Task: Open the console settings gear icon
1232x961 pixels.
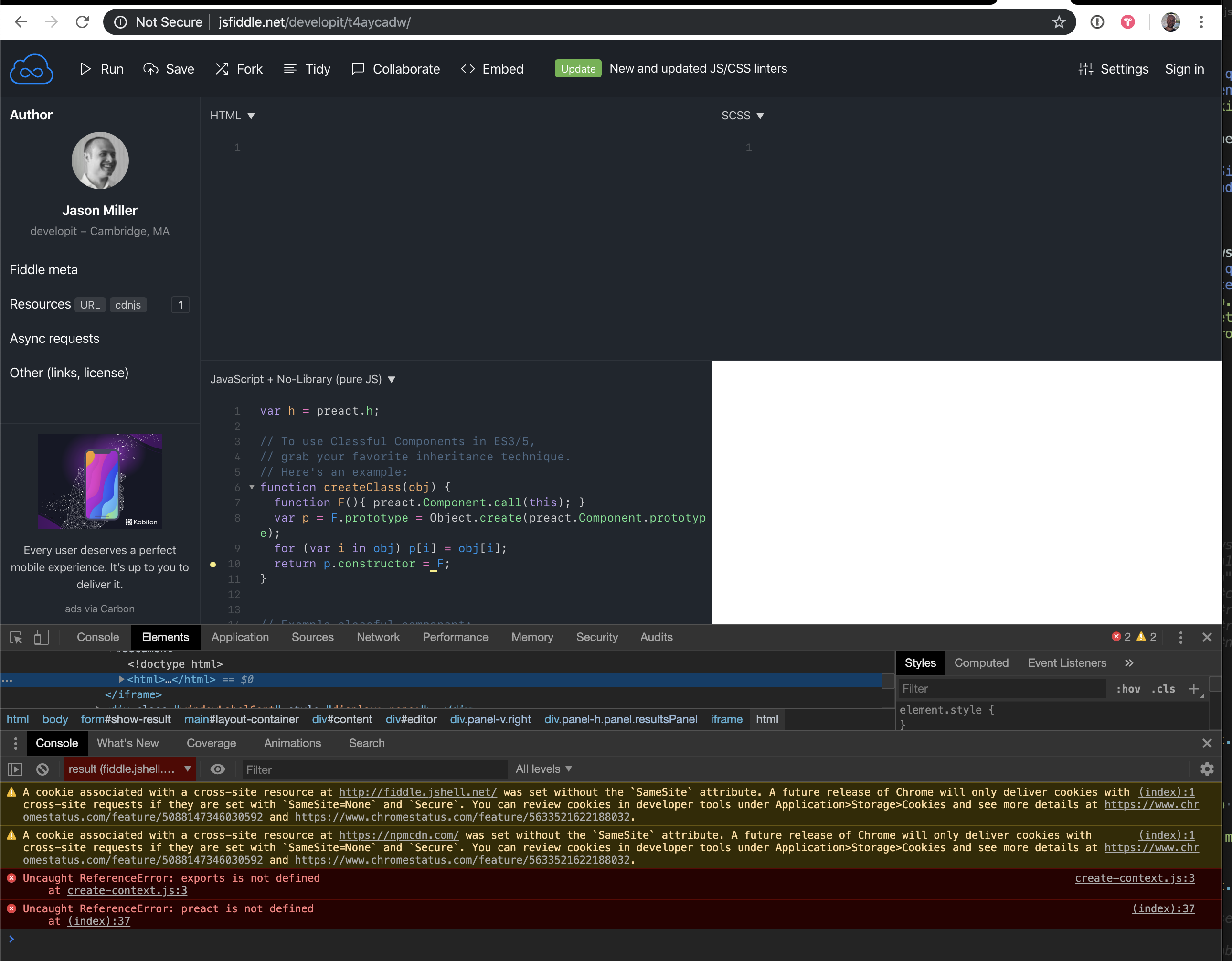Action: [1207, 769]
